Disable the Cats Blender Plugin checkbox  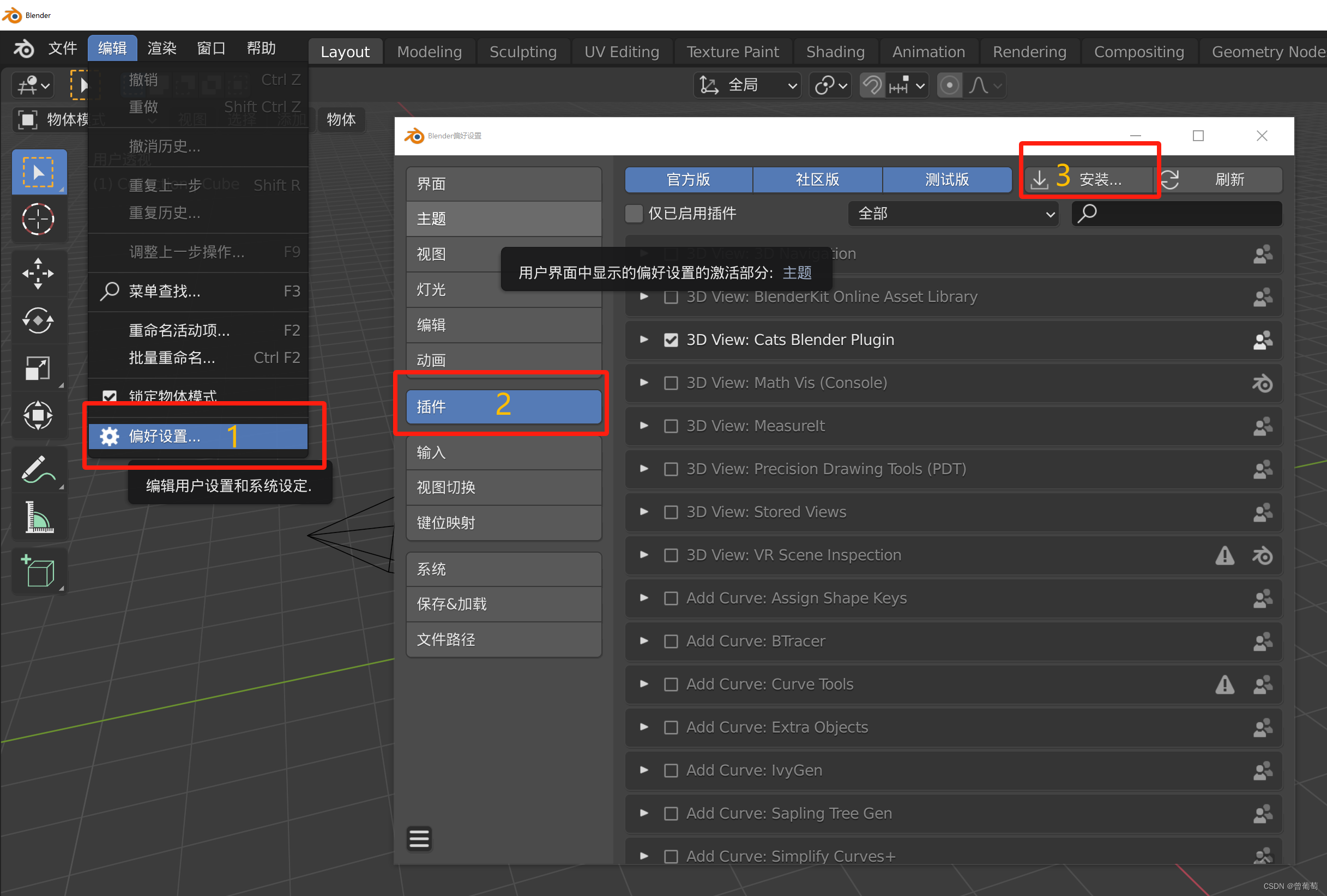pyautogui.click(x=671, y=340)
